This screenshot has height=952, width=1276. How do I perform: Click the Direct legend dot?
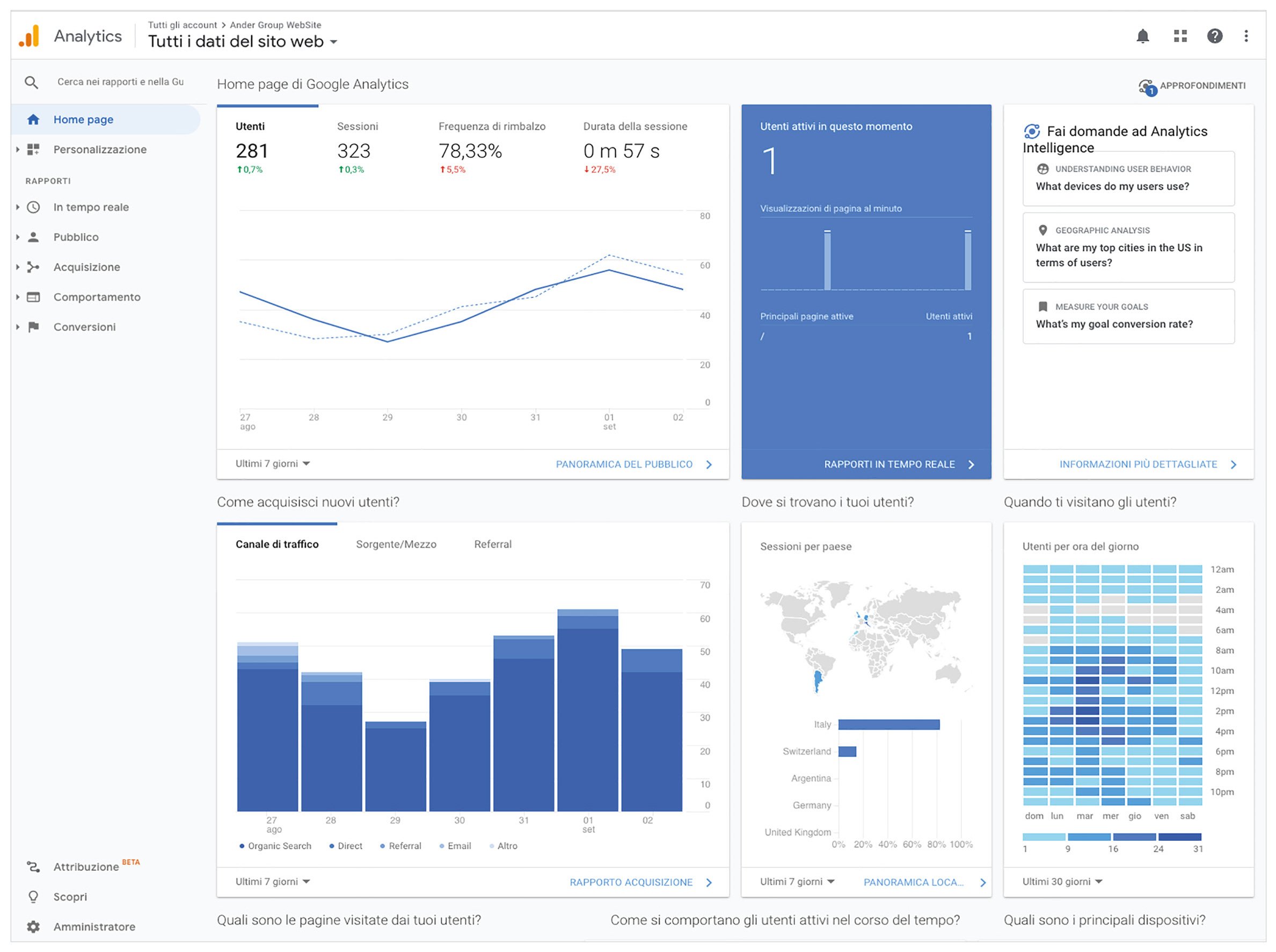click(x=332, y=846)
